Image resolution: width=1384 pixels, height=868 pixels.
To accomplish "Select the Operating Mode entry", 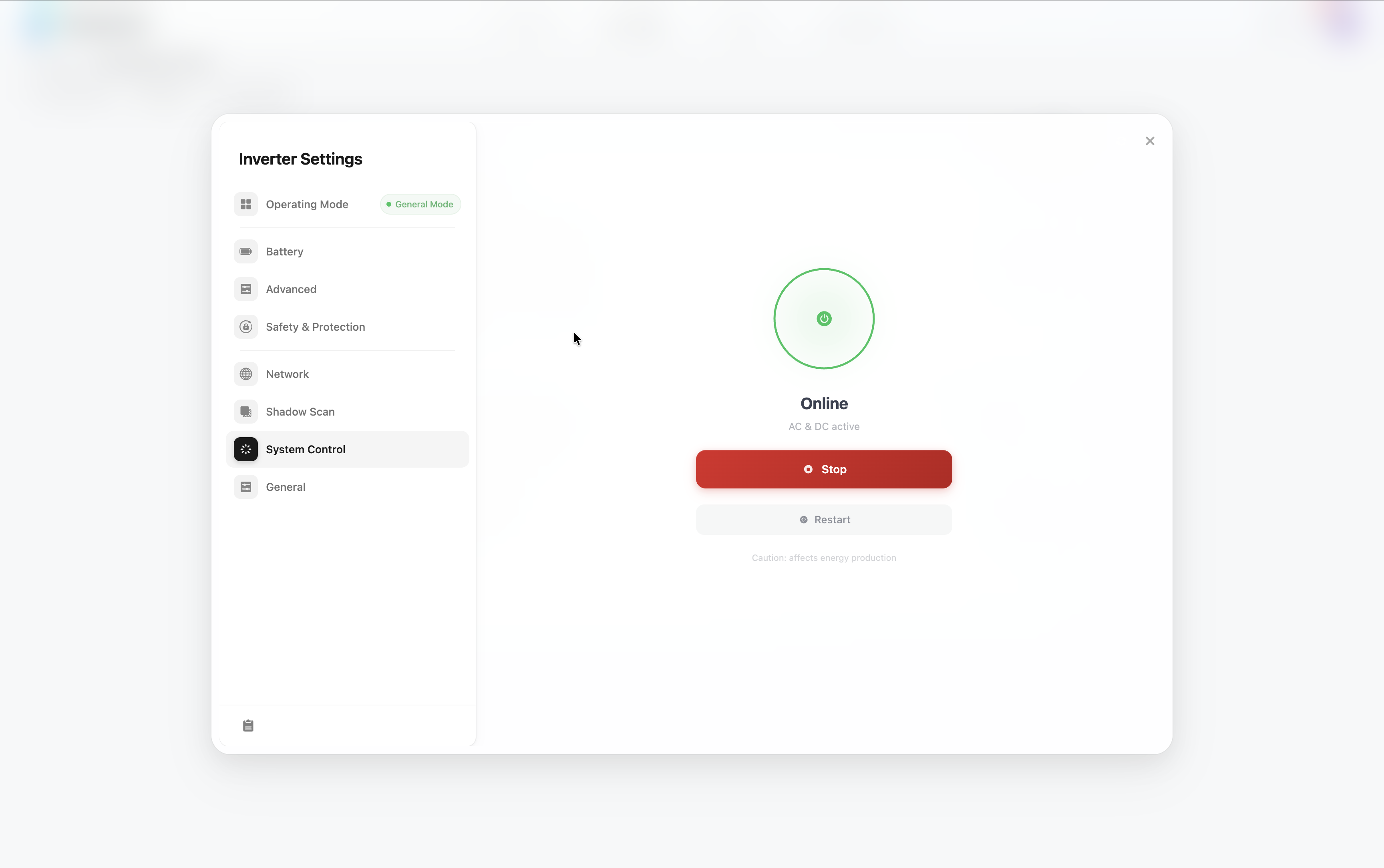I will coord(306,204).
